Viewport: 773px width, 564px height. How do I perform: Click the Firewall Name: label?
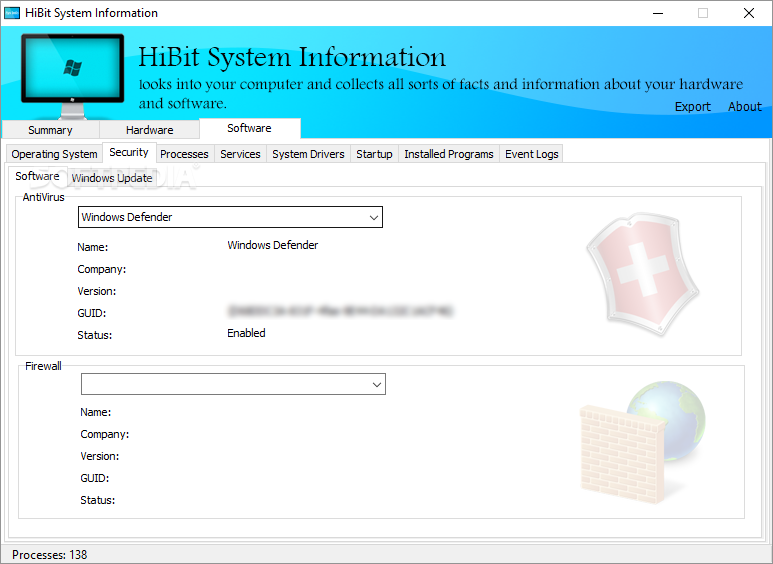[x=96, y=412]
